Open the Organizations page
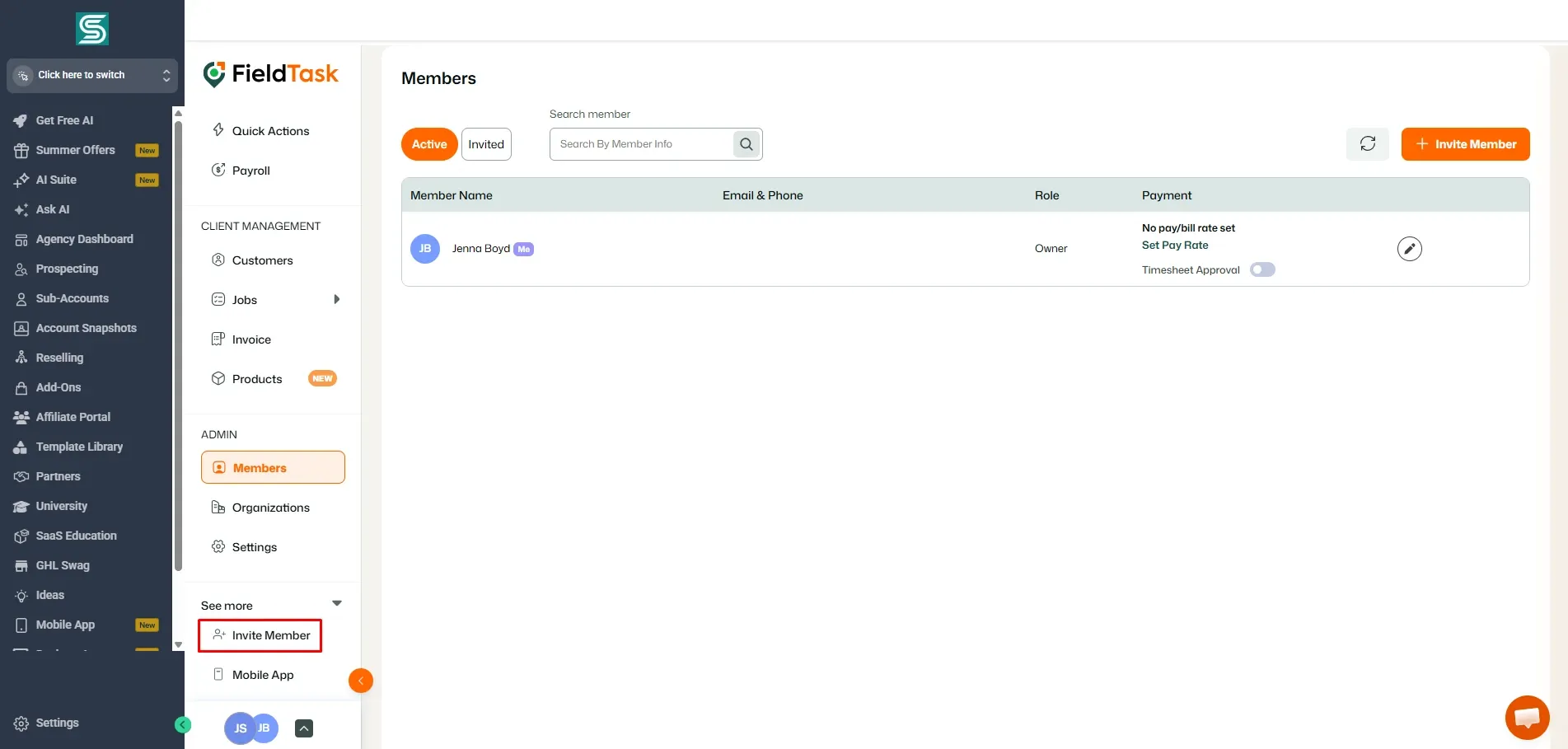This screenshot has height=749, width=1568. (x=270, y=508)
